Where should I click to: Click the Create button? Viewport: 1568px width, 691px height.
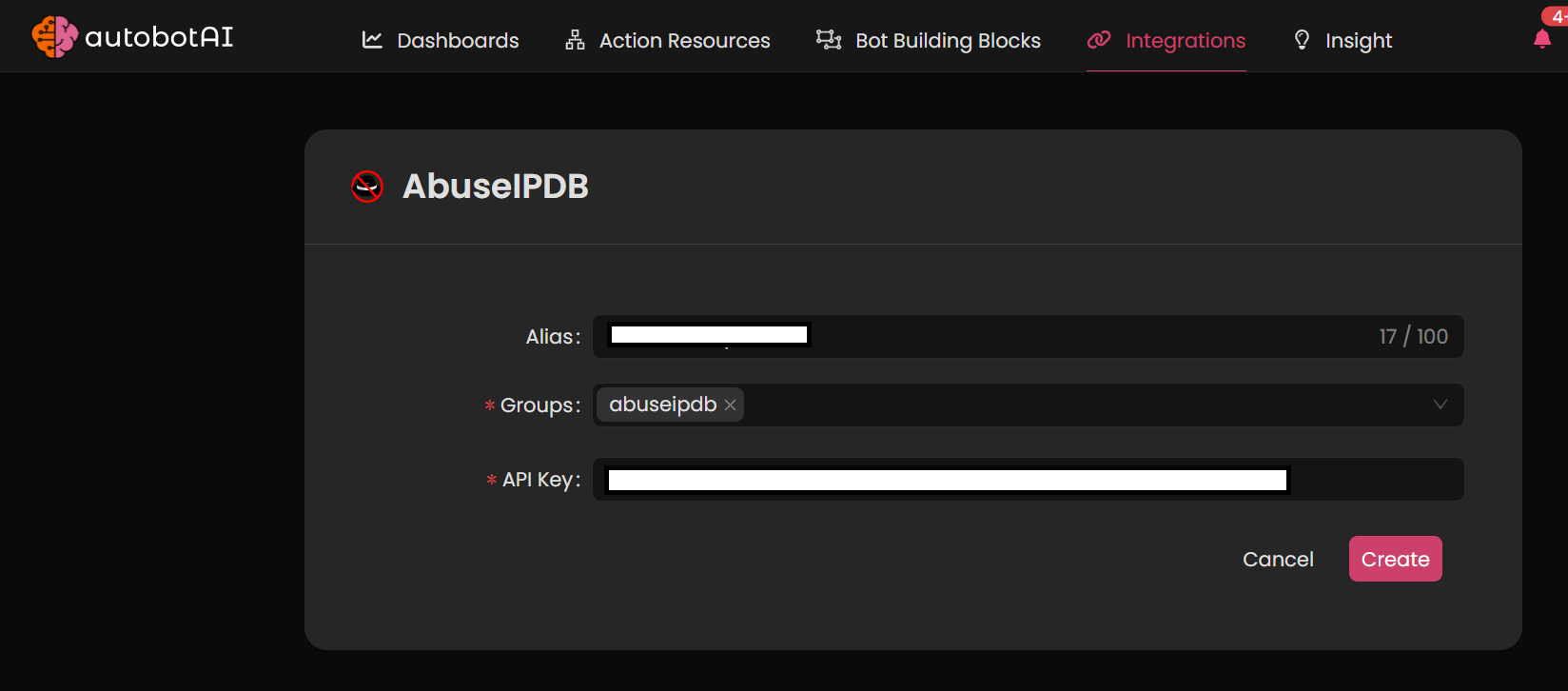1395,559
